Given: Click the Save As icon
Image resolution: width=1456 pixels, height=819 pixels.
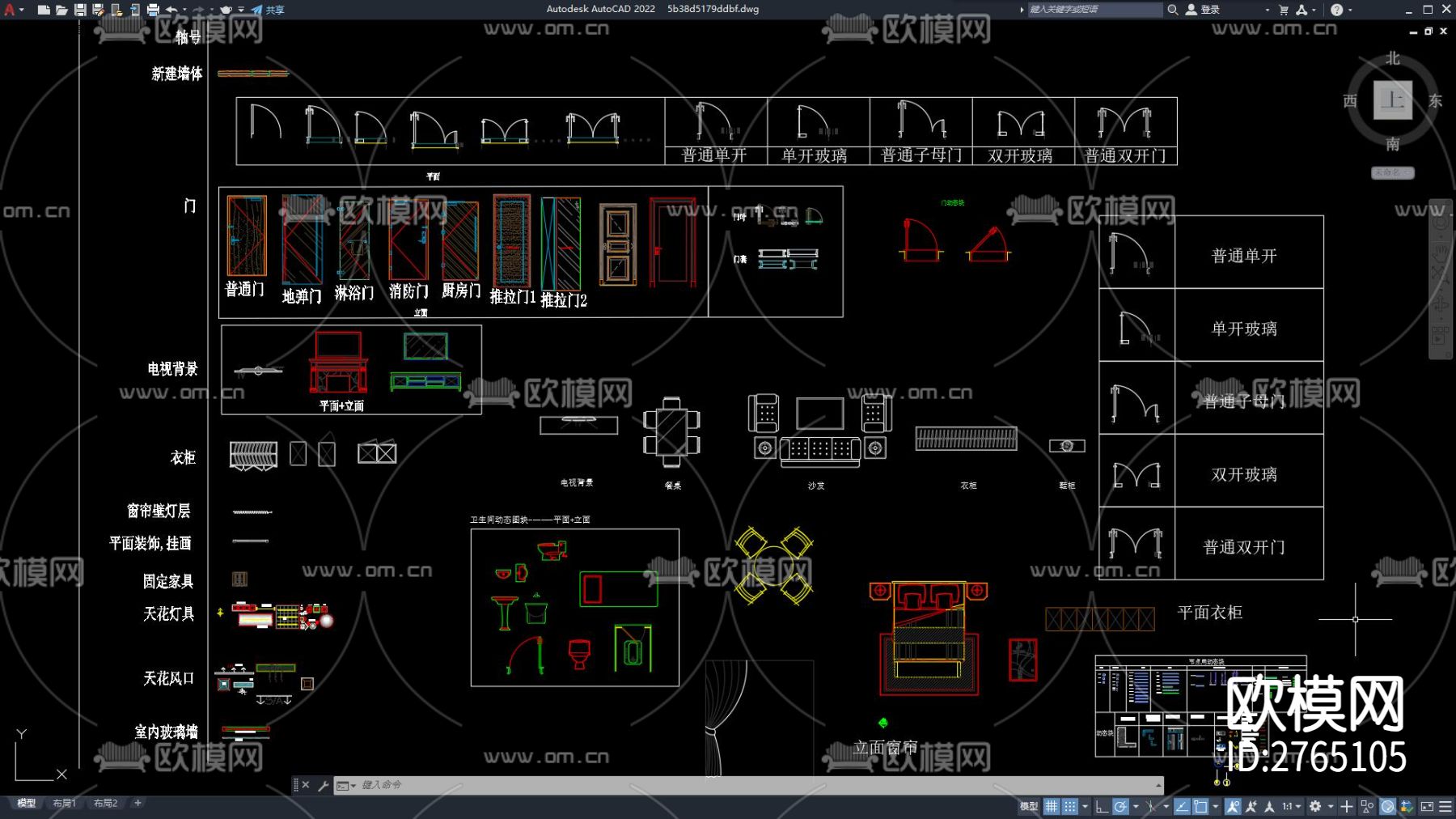Looking at the screenshot, I should click(98, 10).
